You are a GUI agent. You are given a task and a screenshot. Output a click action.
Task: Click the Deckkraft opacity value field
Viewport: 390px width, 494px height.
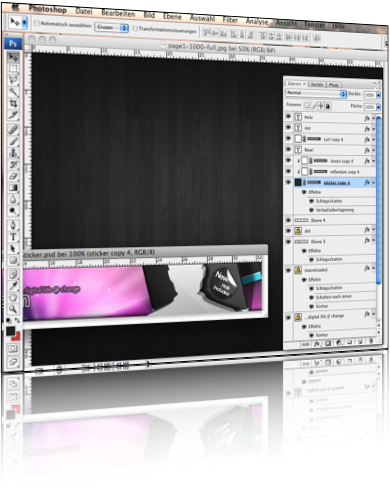pyautogui.click(x=369, y=95)
